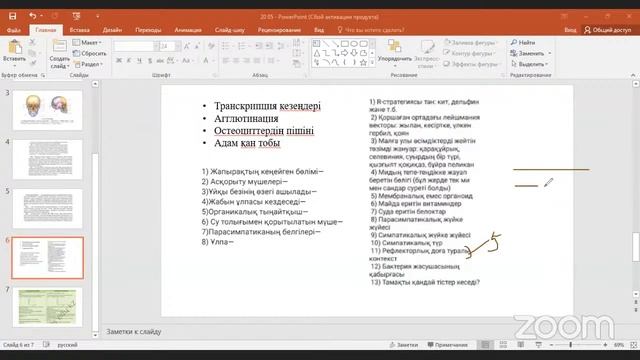Open the font color A dropdown
640x360 pixels.
click(213, 61)
